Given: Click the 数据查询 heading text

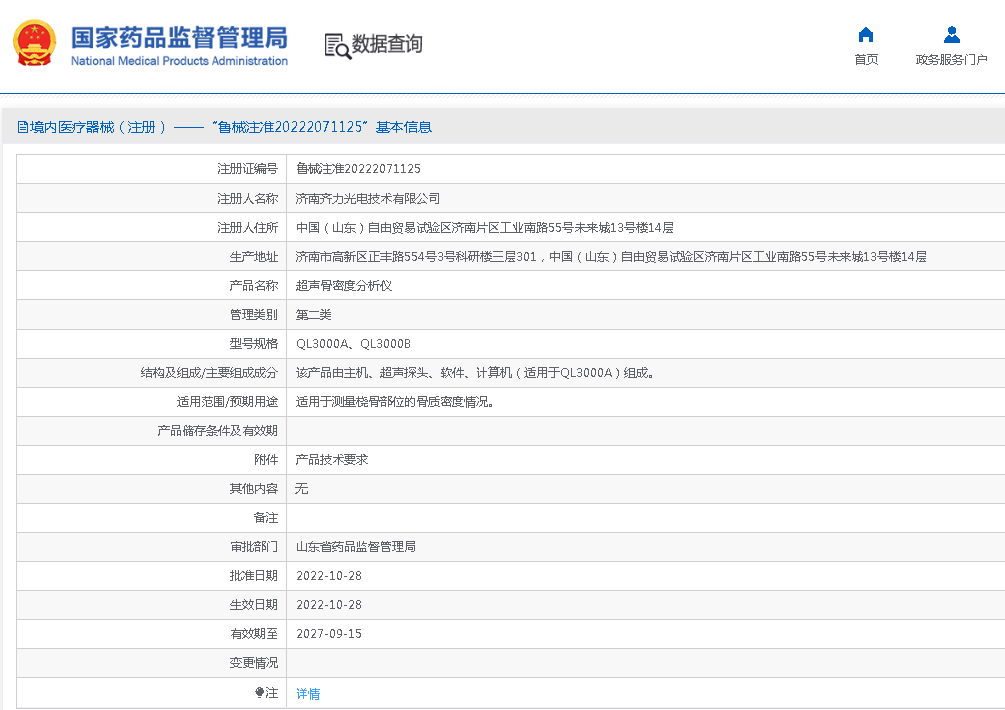Looking at the screenshot, I should [387, 45].
